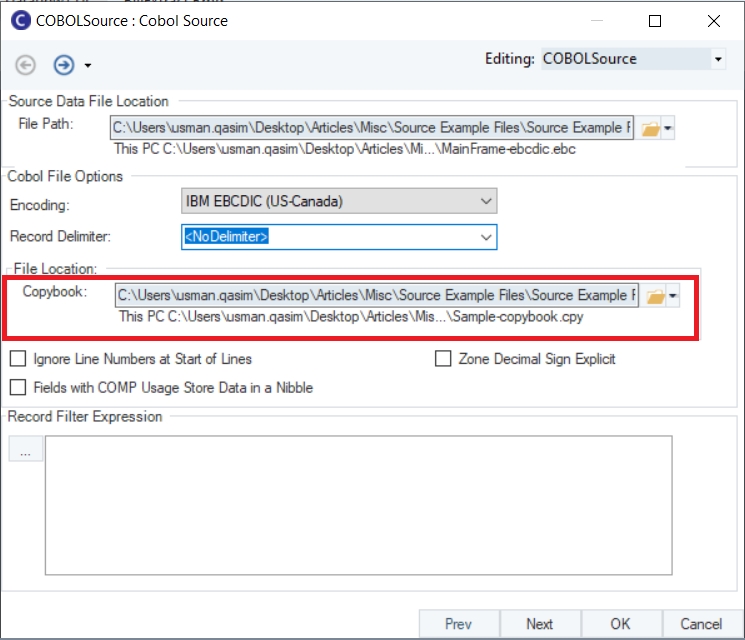The width and height of the screenshot is (745, 640).
Task: Click the Prev button
Action: tap(458, 623)
